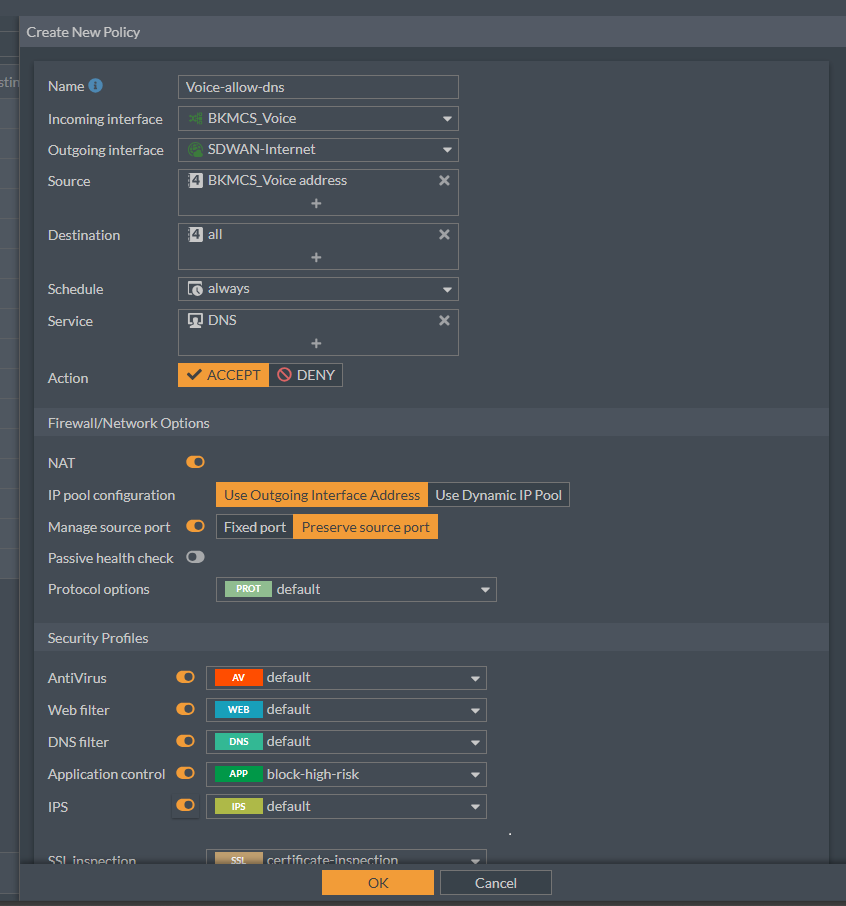Add another Source entry with plus
The image size is (846, 906).
(x=316, y=203)
